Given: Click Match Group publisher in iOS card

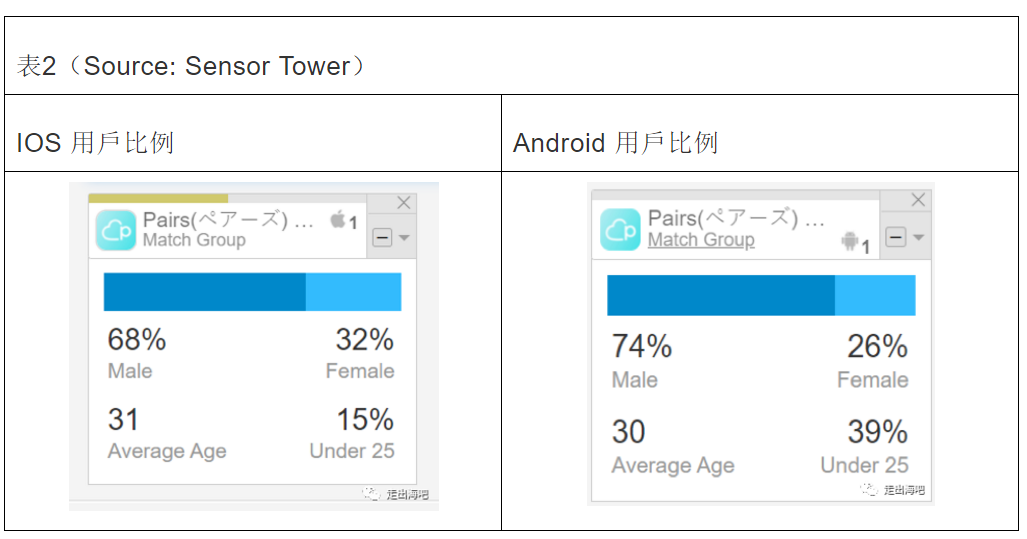Looking at the screenshot, I should tap(194, 240).
